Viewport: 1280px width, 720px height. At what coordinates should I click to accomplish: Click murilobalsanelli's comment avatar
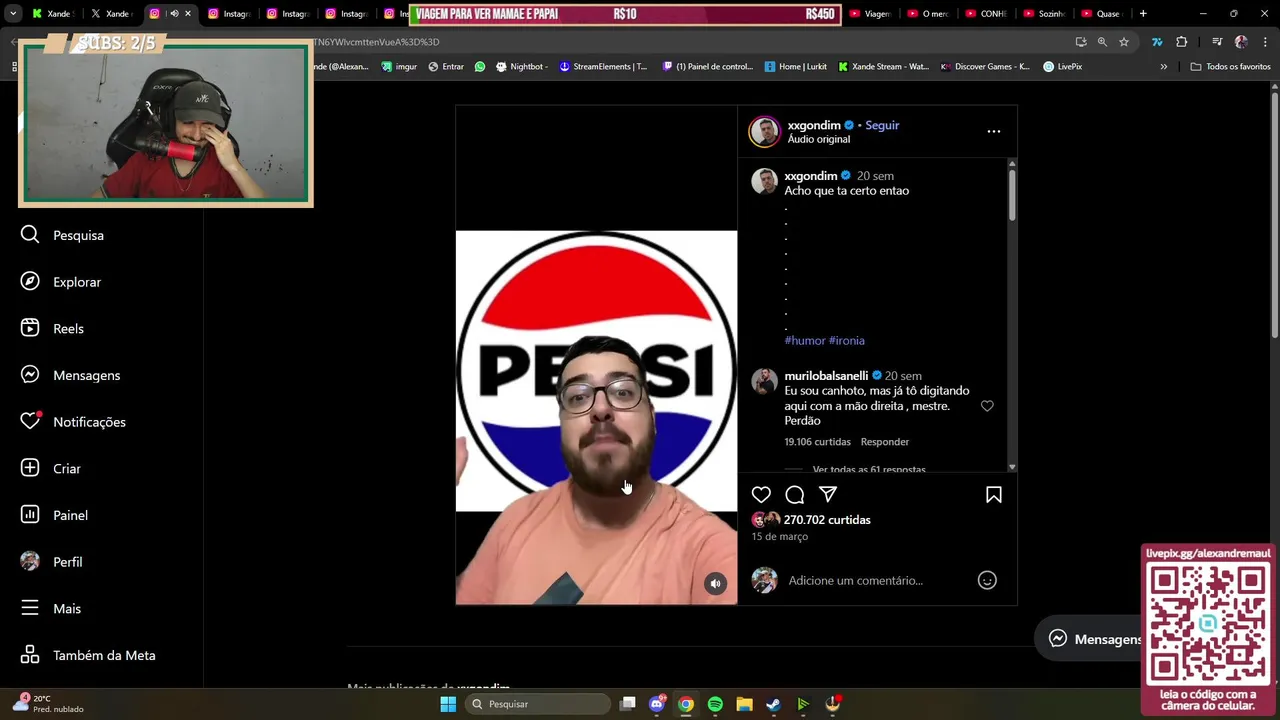tap(764, 381)
